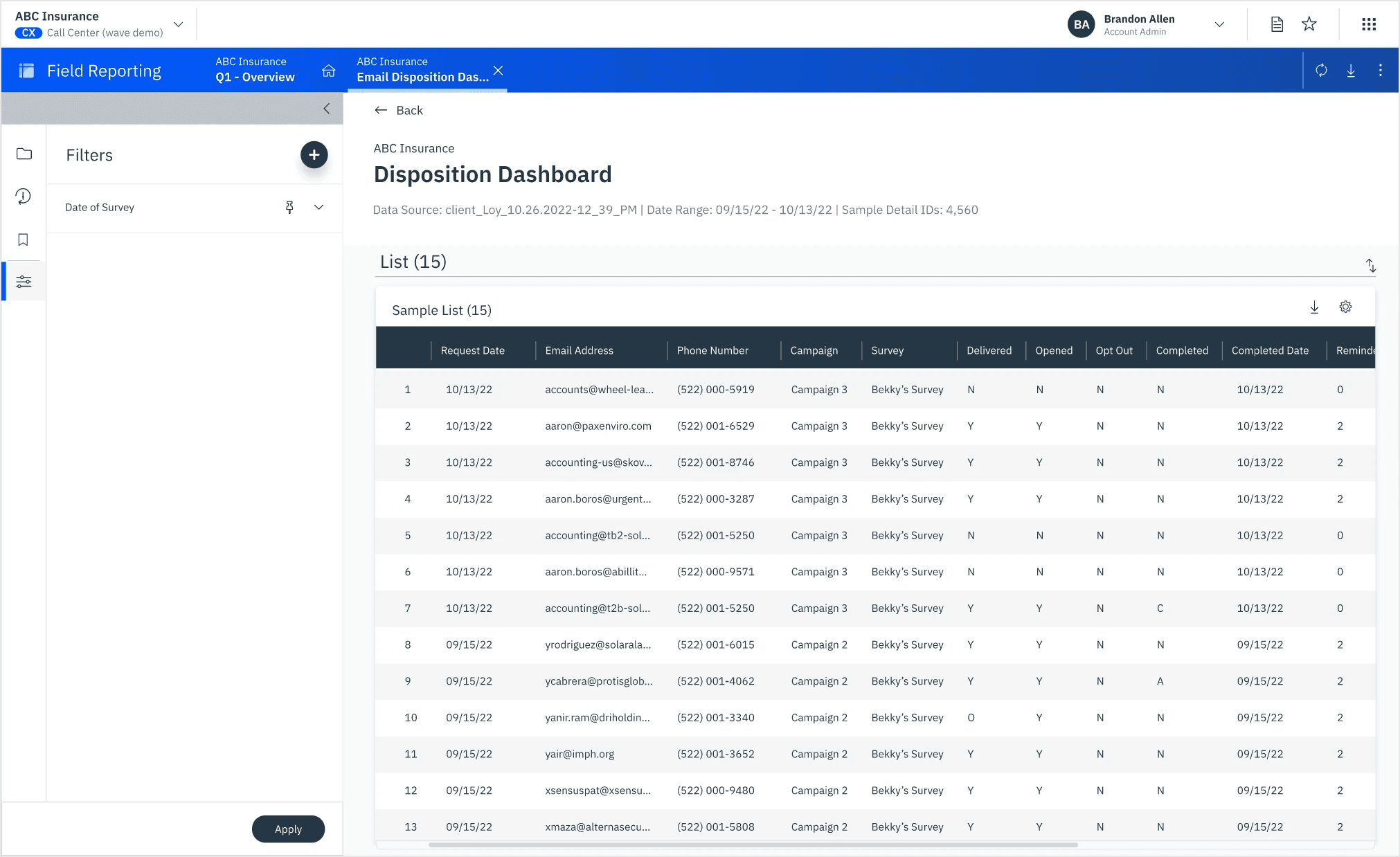Open the bookmarks sidebar icon
This screenshot has height=857, width=1400.
click(x=24, y=240)
